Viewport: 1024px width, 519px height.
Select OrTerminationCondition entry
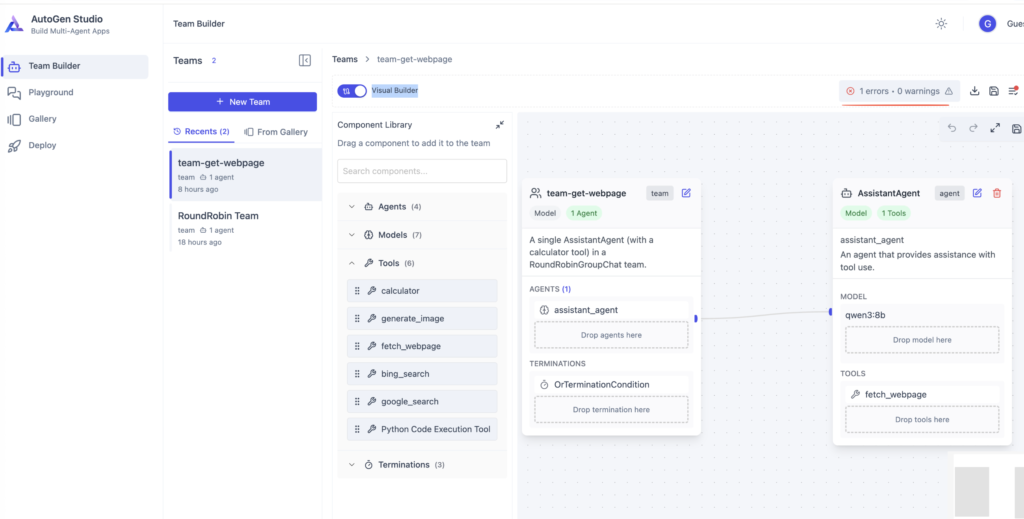(611, 385)
